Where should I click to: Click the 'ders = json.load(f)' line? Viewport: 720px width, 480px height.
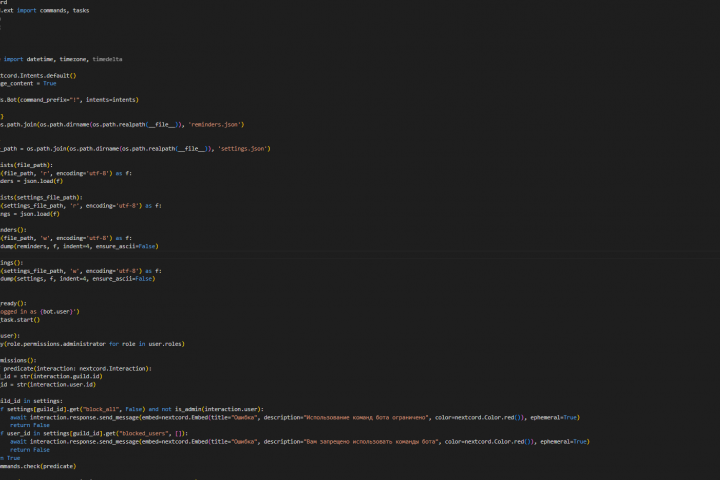click(x=31, y=181)
